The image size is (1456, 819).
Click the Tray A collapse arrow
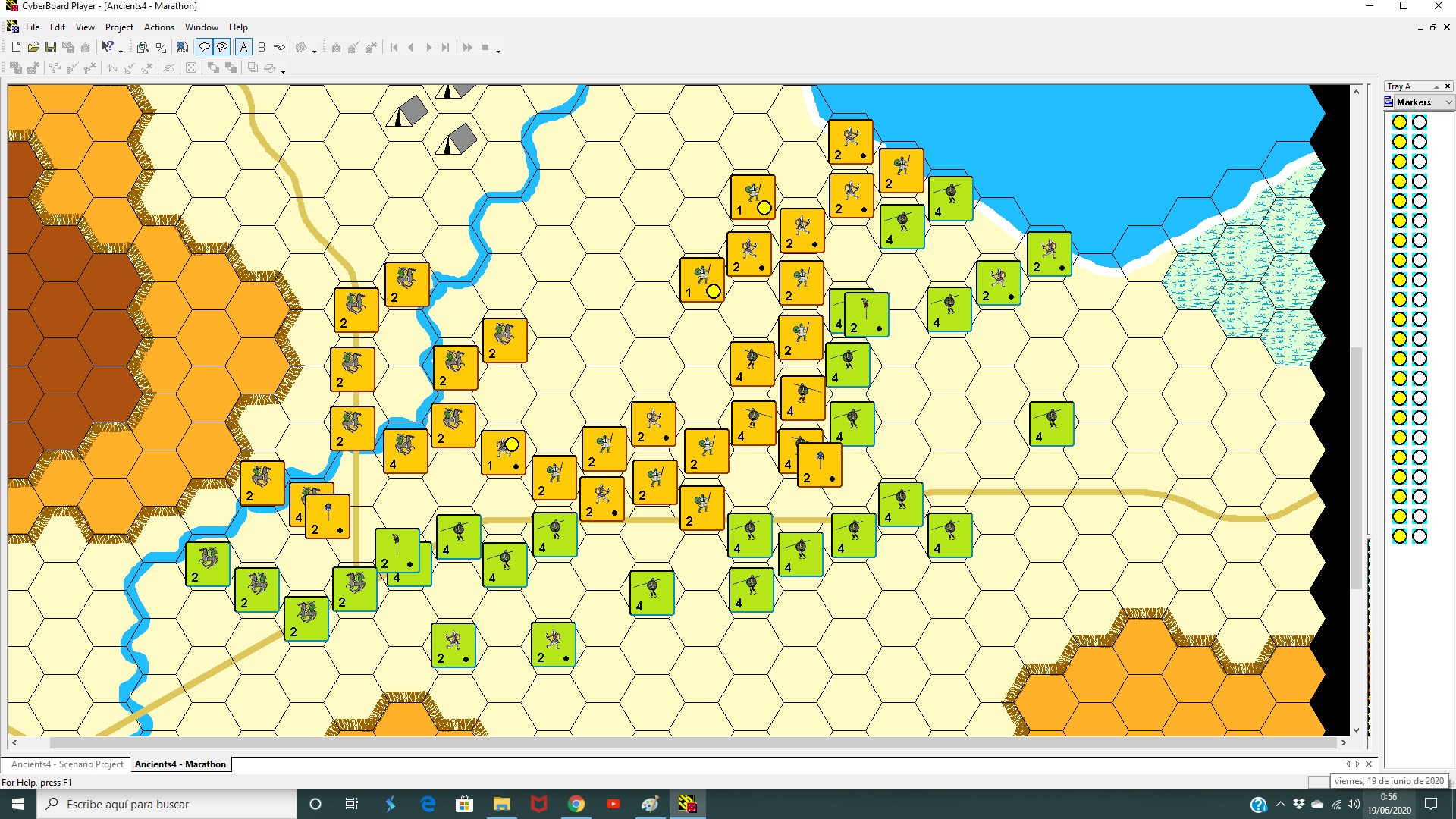1436,86
